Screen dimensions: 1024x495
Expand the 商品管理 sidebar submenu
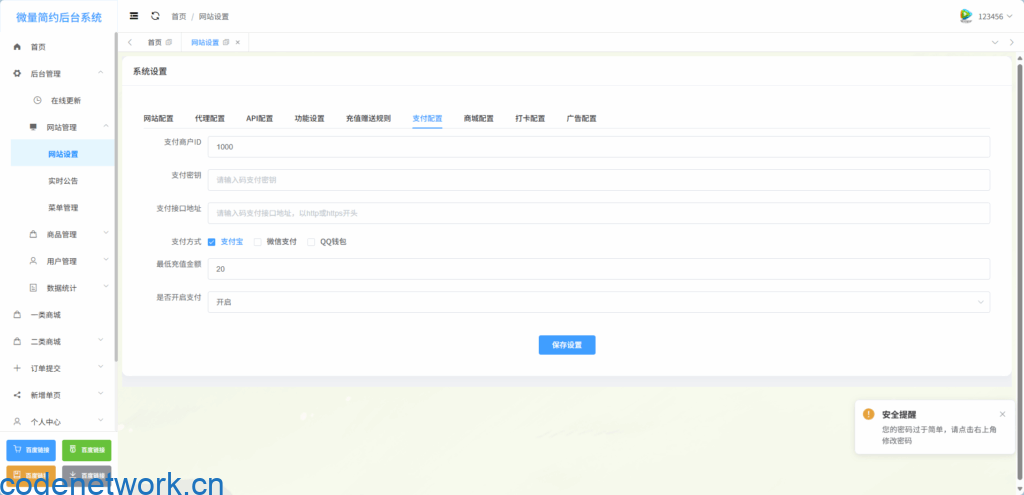click(x=62, y=235)
